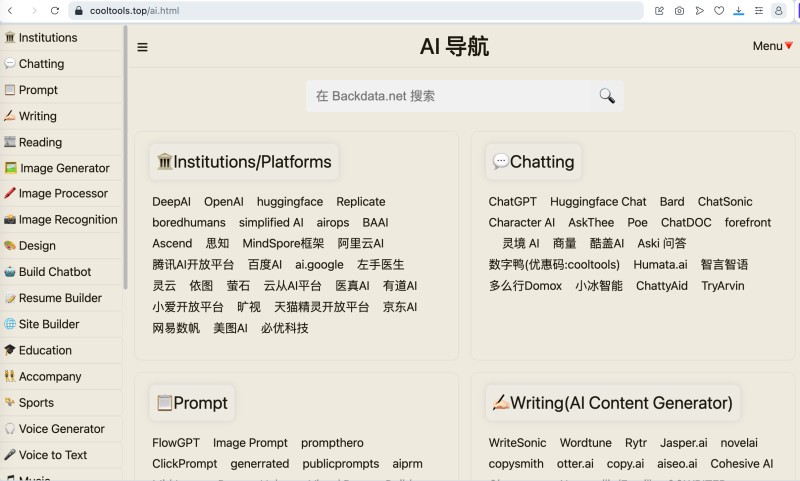
Task: Open the DeepAI link
Action: coord(171,201)
